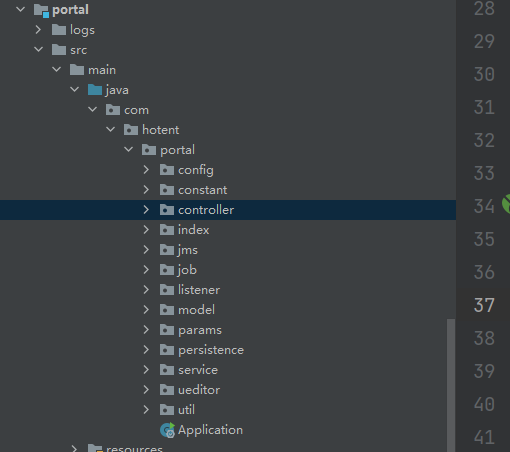The height and width of the screenshot is (452, 510).
Task: Click the ueditor package icon
Action: click(x=167, y=390)
